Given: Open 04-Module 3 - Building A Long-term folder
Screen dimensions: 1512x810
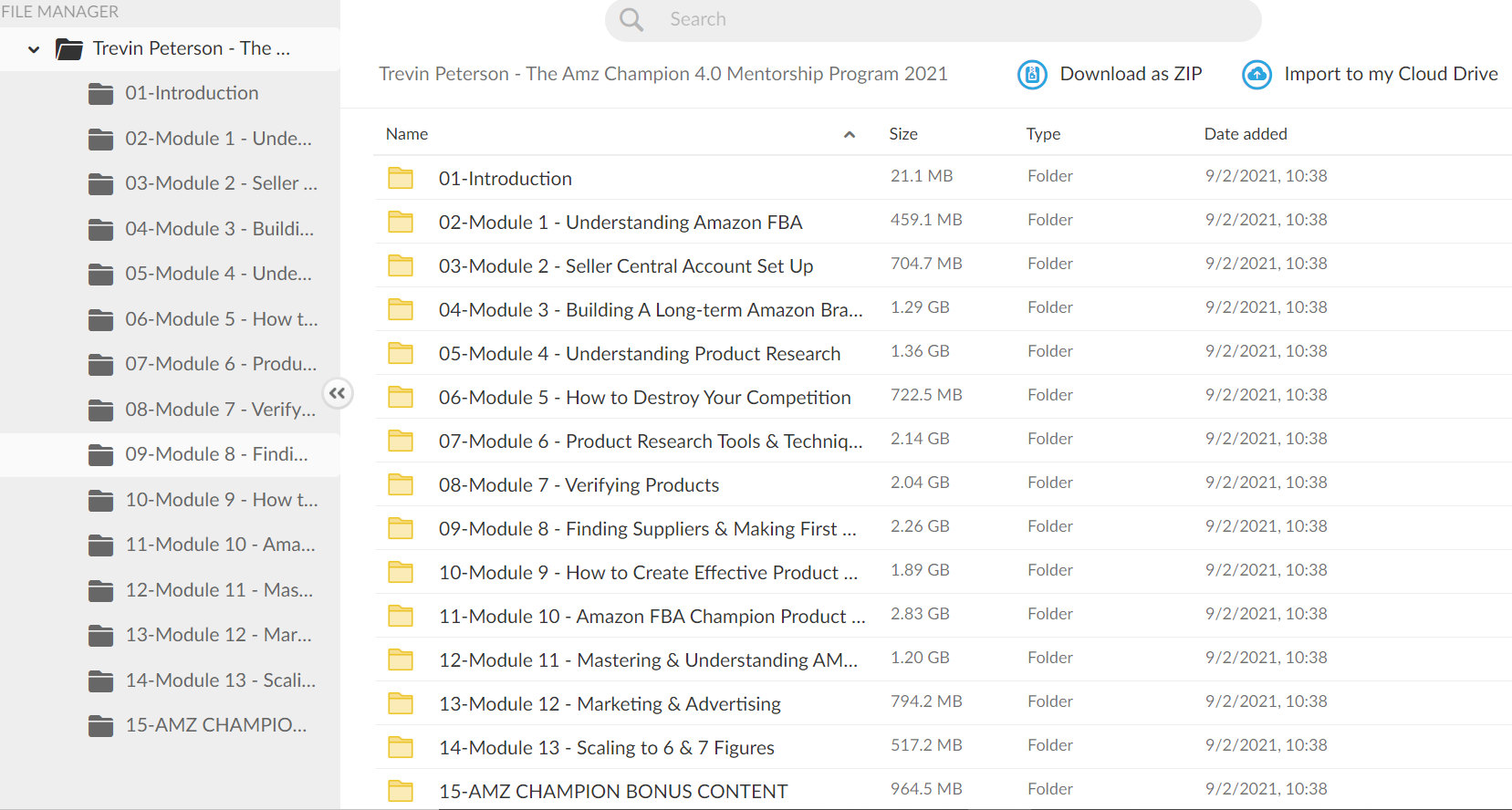Looking at the screenshot, I should [x=651, y=310].
